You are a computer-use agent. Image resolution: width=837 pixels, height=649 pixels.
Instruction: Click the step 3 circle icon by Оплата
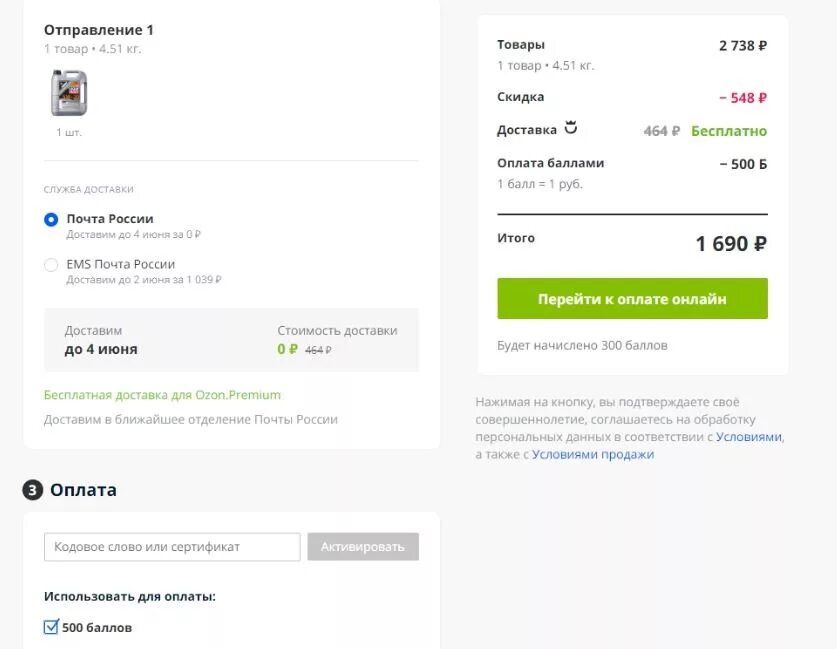tap(33, 490)
